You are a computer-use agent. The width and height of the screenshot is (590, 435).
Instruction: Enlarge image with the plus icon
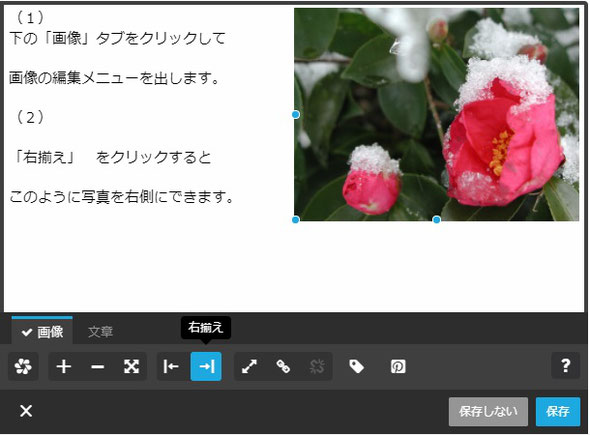point(64,366)
